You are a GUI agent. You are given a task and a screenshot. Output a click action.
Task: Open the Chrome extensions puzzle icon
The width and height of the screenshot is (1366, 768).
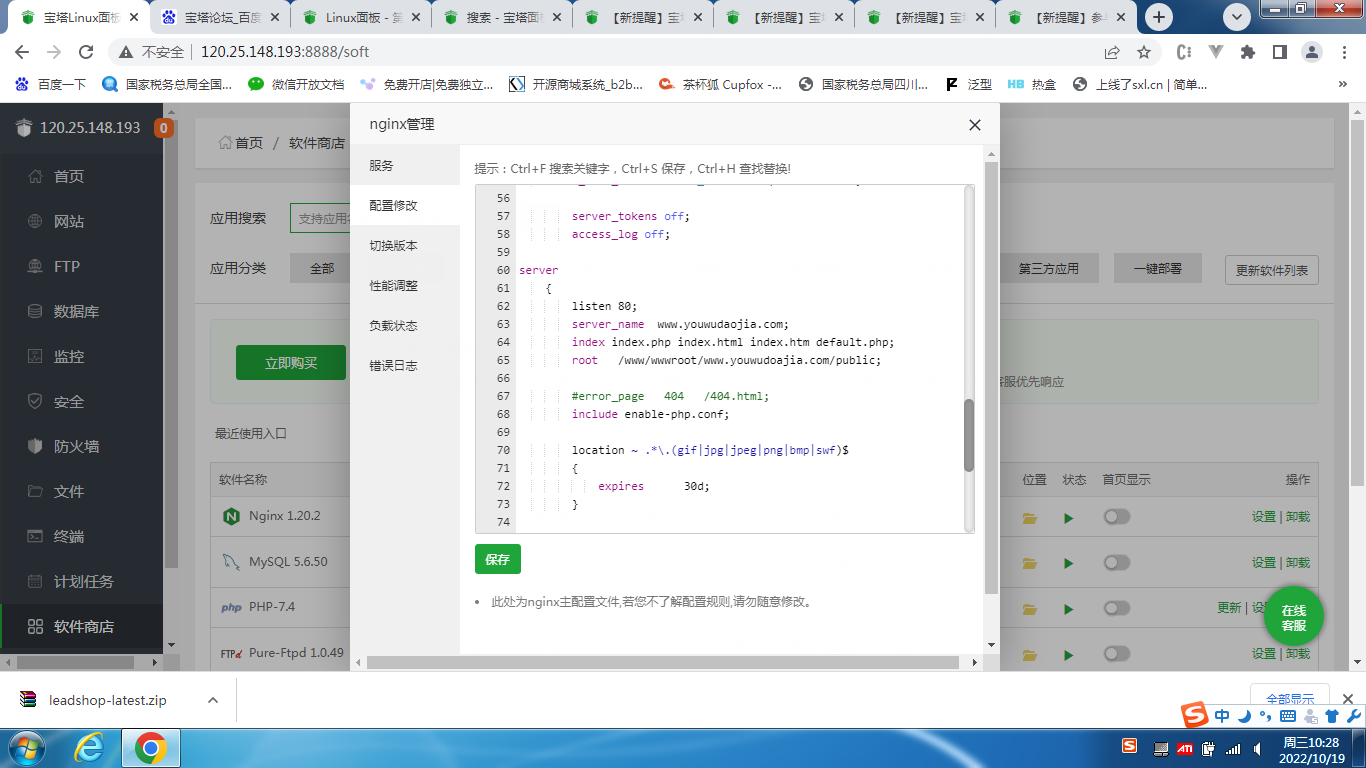pyautogui.click(x=1247, y=52)
